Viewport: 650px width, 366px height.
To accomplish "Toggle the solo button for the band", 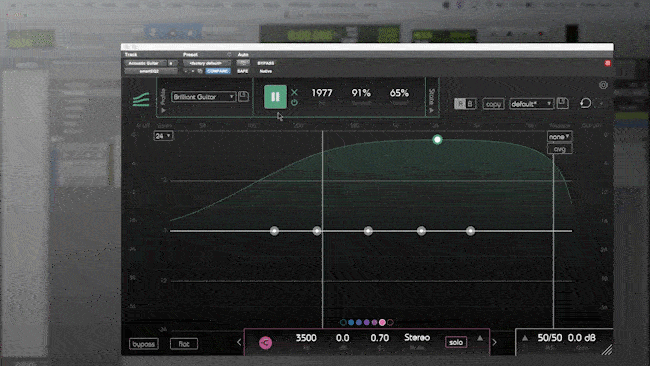I will 456,342.
